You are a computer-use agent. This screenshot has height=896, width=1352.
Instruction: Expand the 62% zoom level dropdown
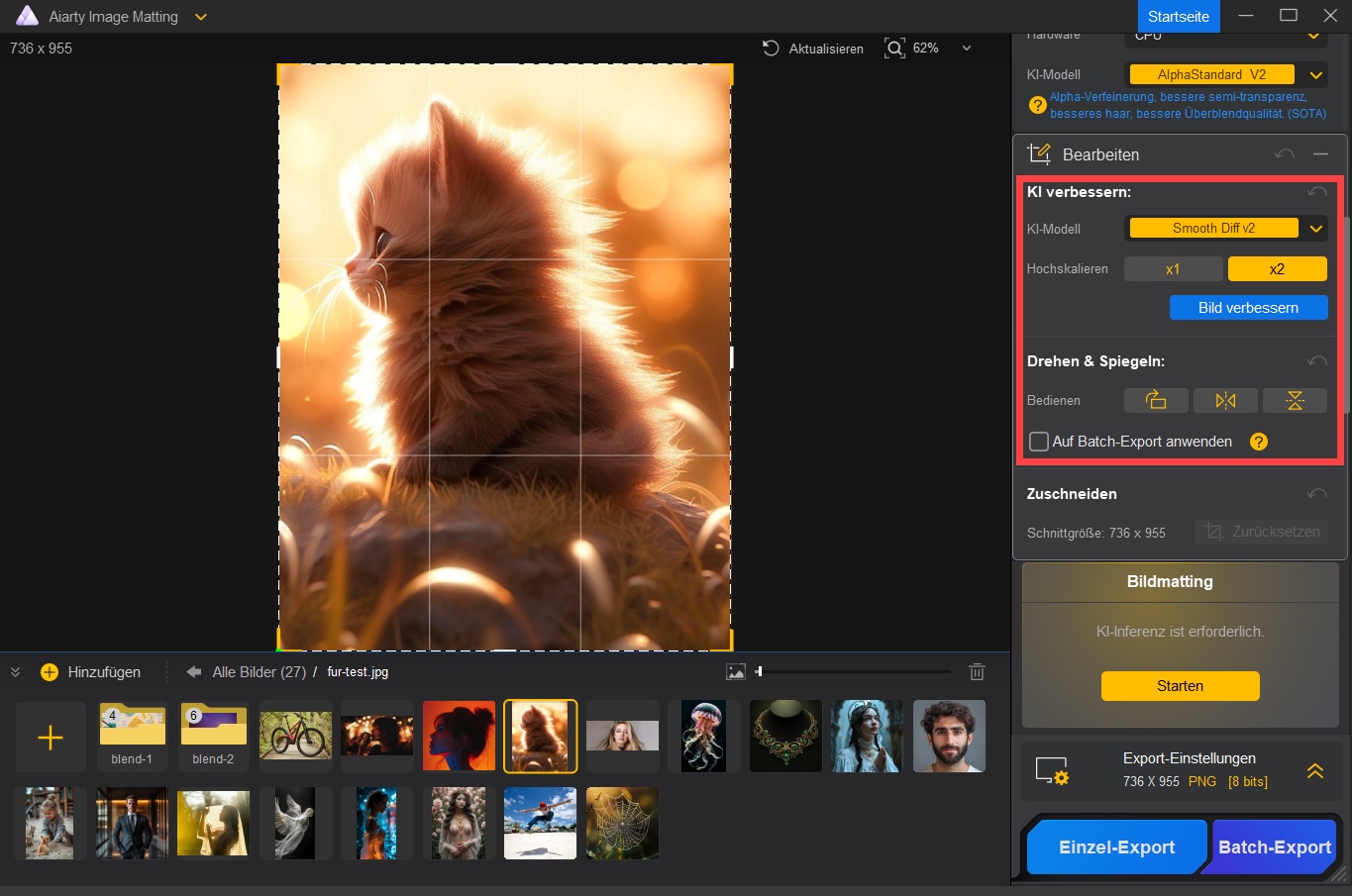967,49
